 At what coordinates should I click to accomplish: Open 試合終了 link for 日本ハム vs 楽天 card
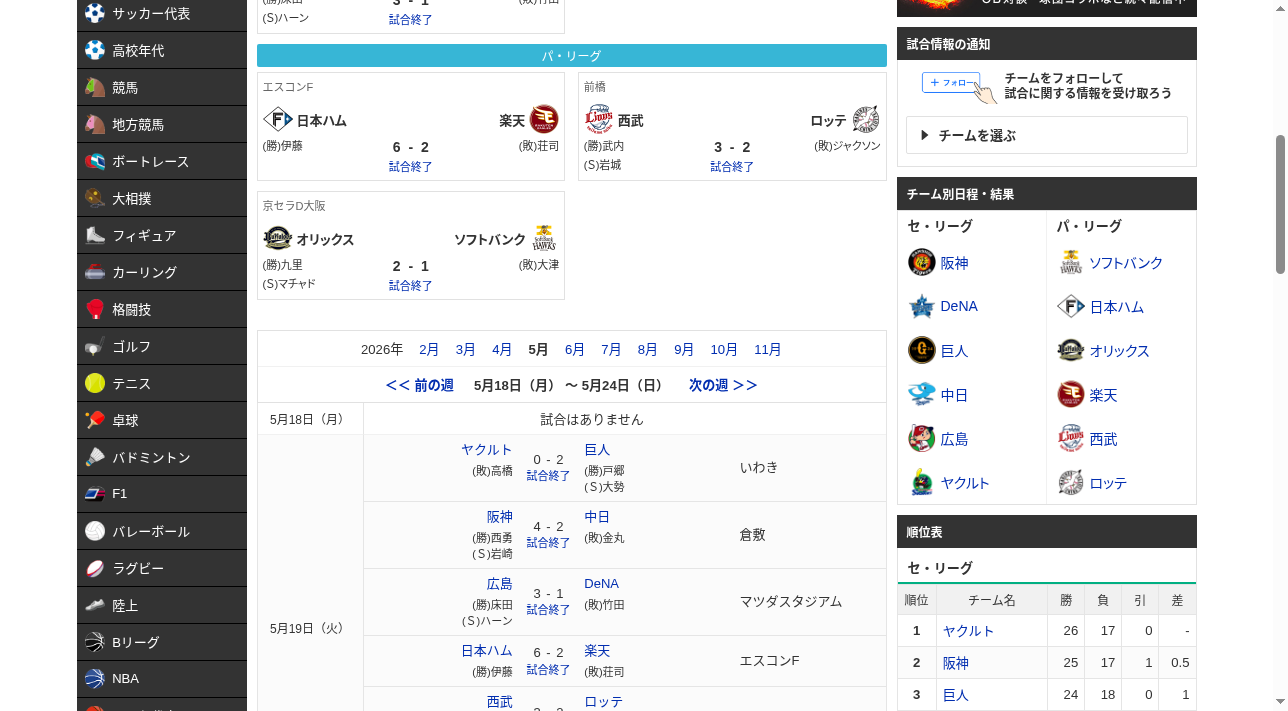411,166
